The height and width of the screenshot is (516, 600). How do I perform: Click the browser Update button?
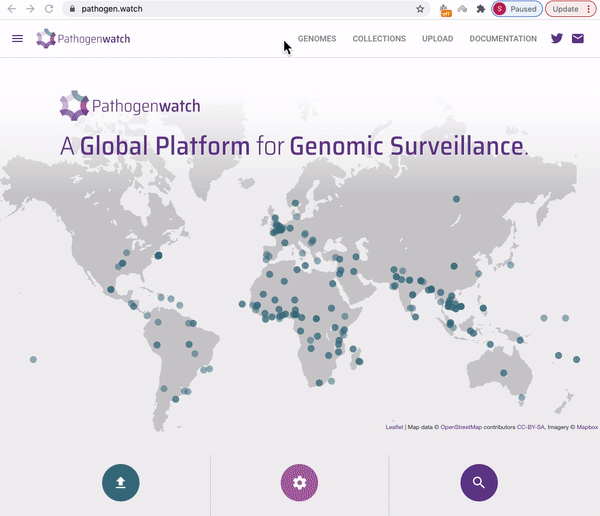pyautogui.click(x=565, y=9)
